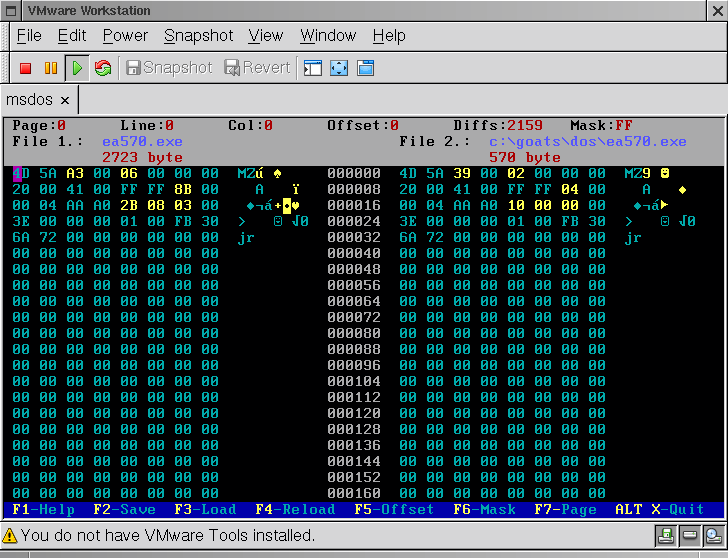Click the green Power On play icon
This screenshot has width=728, height=558.
[77, 68]
